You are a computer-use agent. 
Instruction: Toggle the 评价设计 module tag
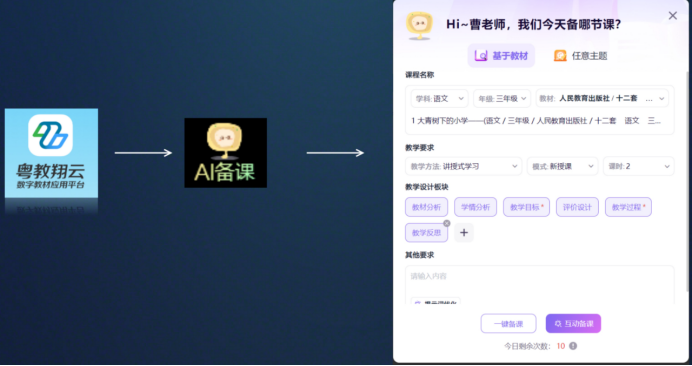pyautogui.click(x=577, y=207)
